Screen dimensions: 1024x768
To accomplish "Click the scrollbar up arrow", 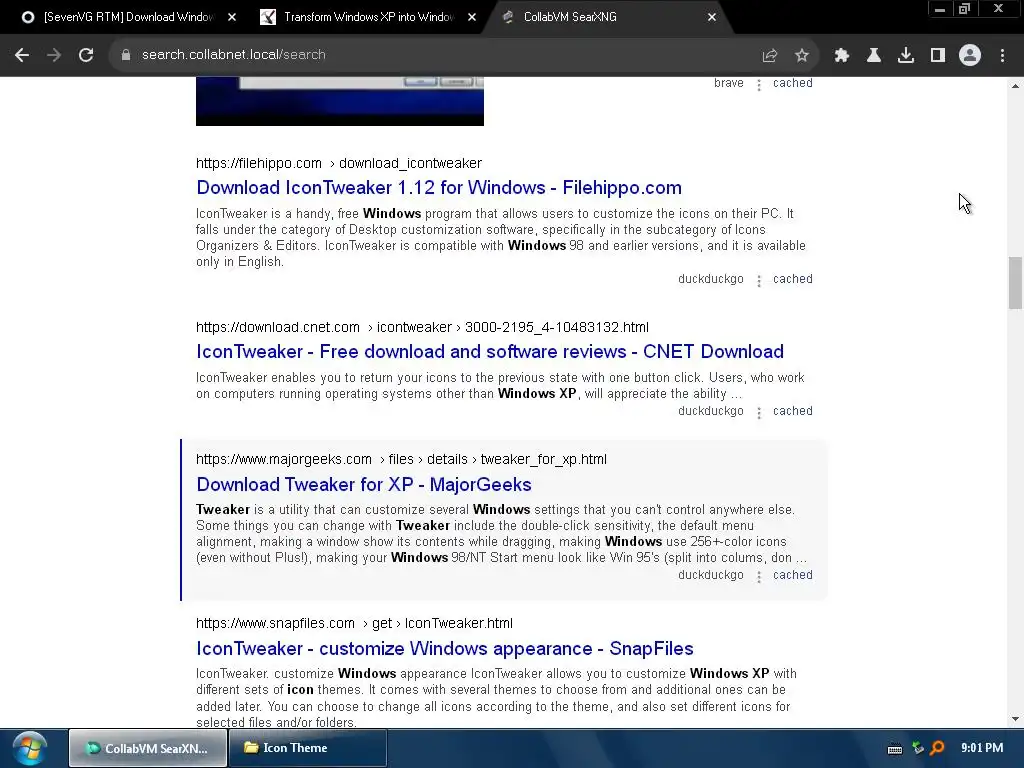I will pyautogui.click(x=1015, y=86).
